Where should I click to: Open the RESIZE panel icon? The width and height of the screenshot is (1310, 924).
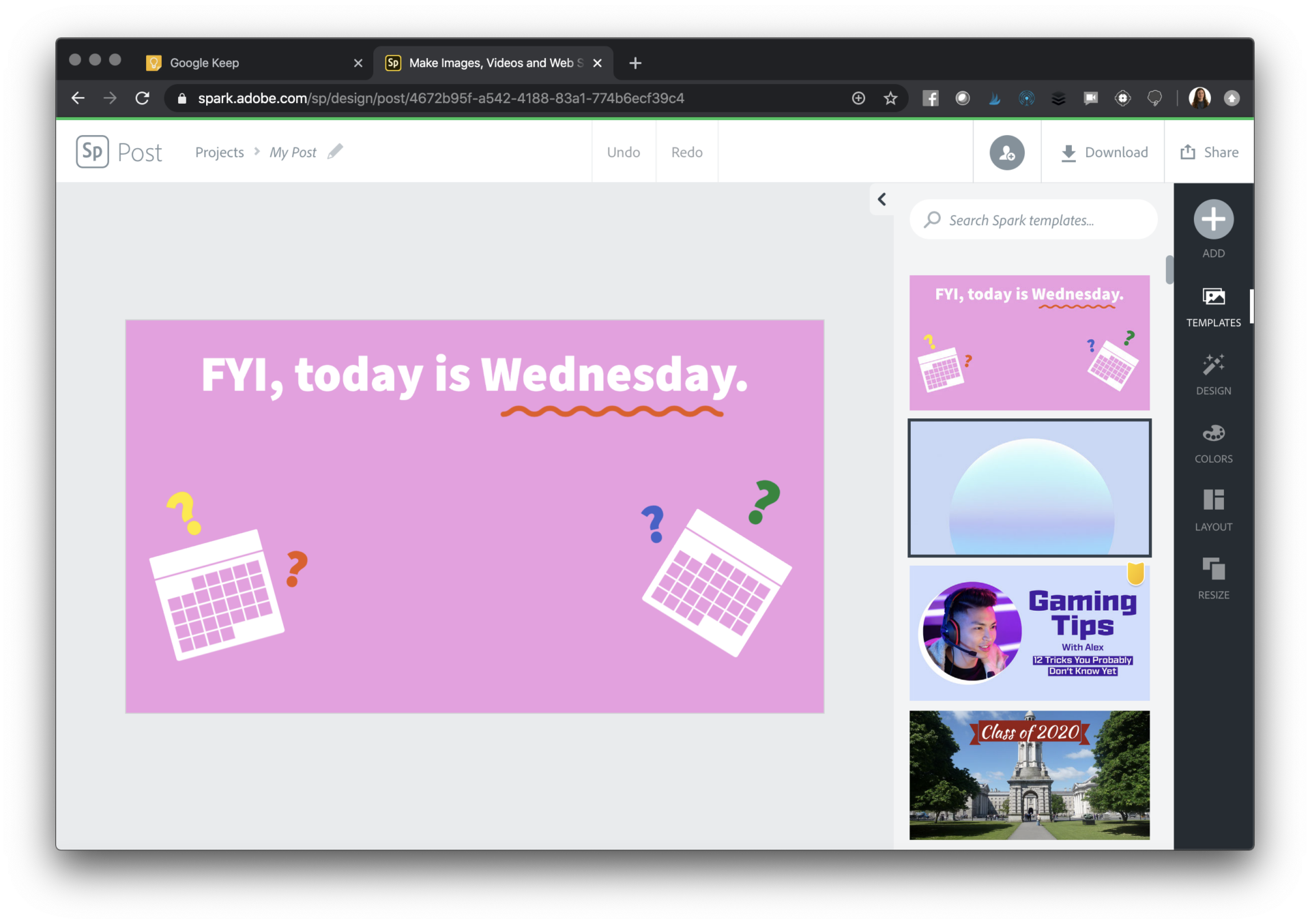1213,569
